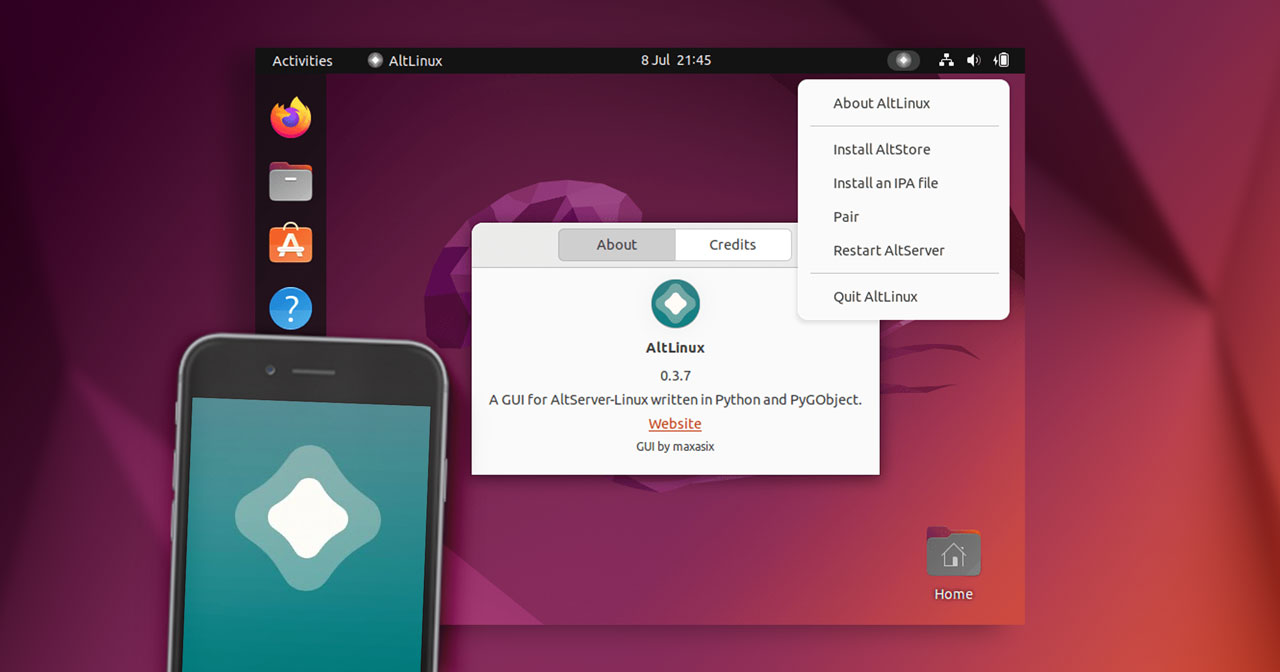Tap the AltStore logo on the phone

(x=308, y=517)
